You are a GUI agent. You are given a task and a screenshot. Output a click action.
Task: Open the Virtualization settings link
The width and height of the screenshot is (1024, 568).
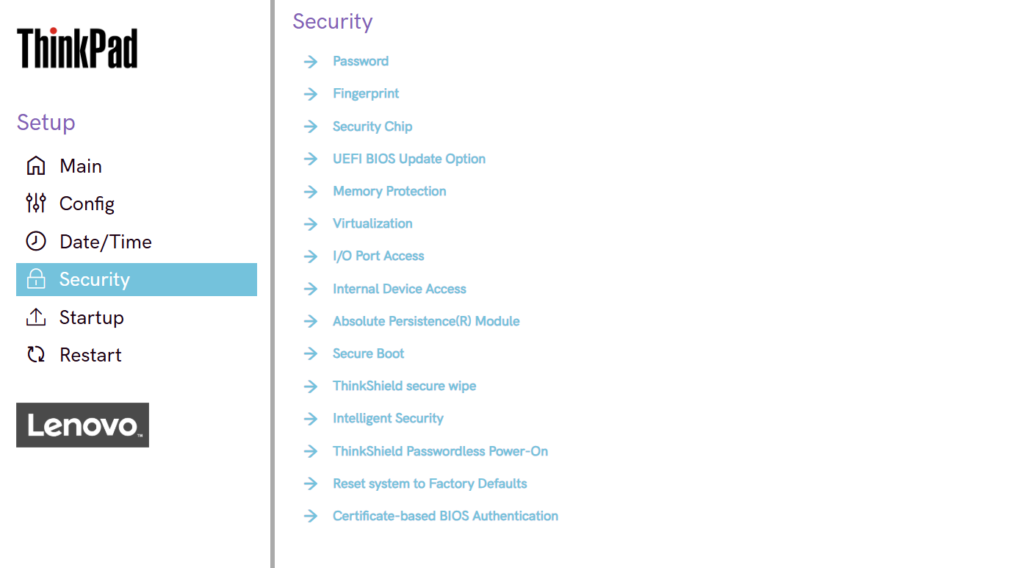(372, 224)
